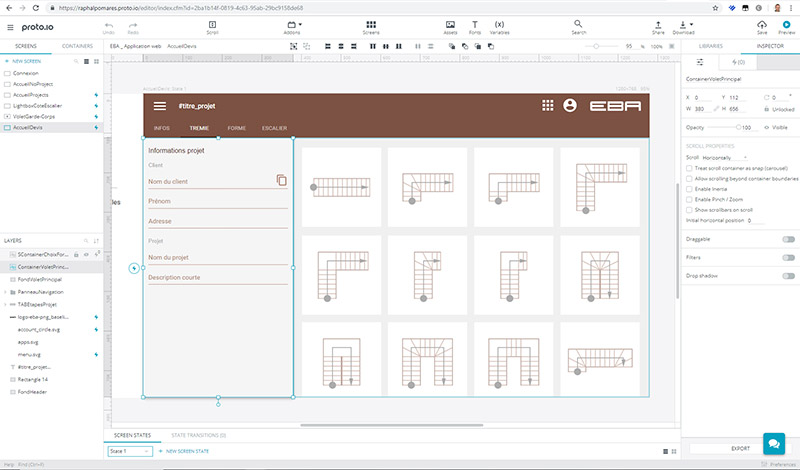Viewport: 800px width, 470px height.
Task: Open the Variables panel icon
Action: [x=499, y=24]
